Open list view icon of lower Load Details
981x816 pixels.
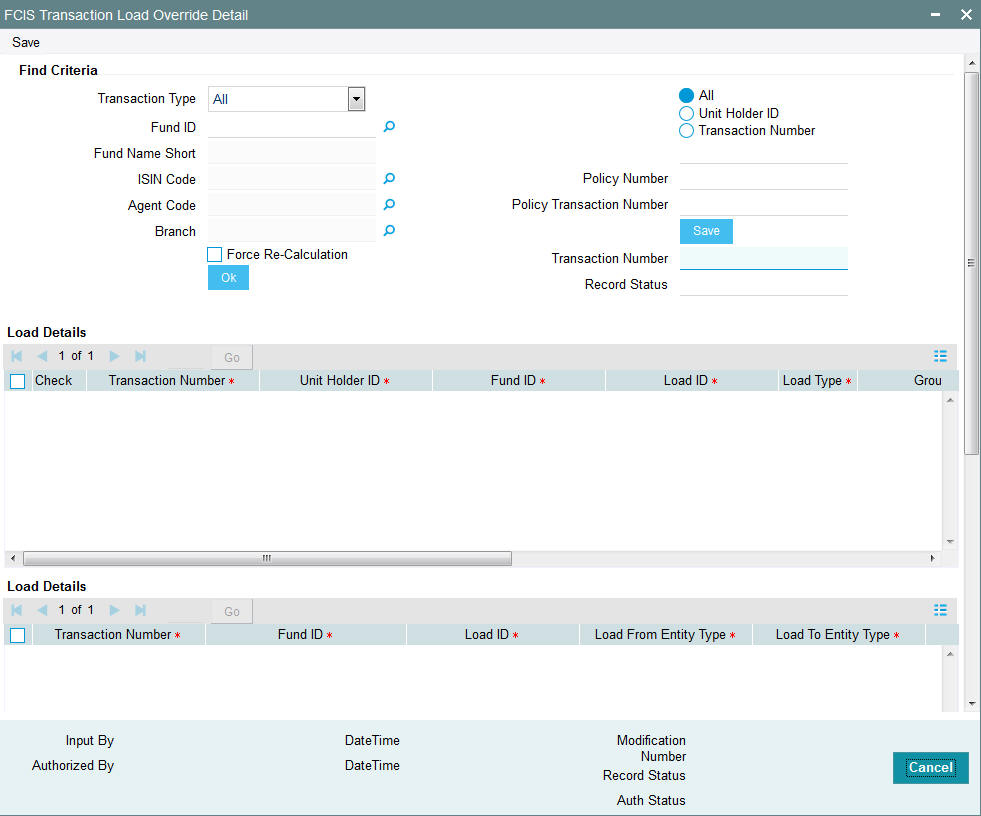940,610
